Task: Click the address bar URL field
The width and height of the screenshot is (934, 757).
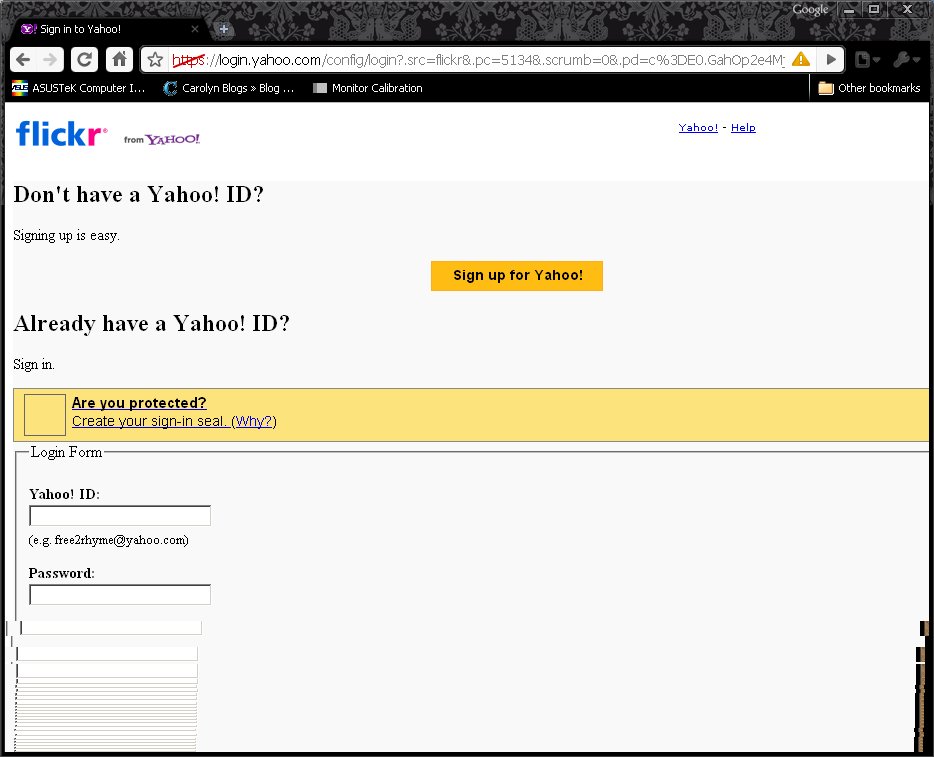Action: click(478, 60)
